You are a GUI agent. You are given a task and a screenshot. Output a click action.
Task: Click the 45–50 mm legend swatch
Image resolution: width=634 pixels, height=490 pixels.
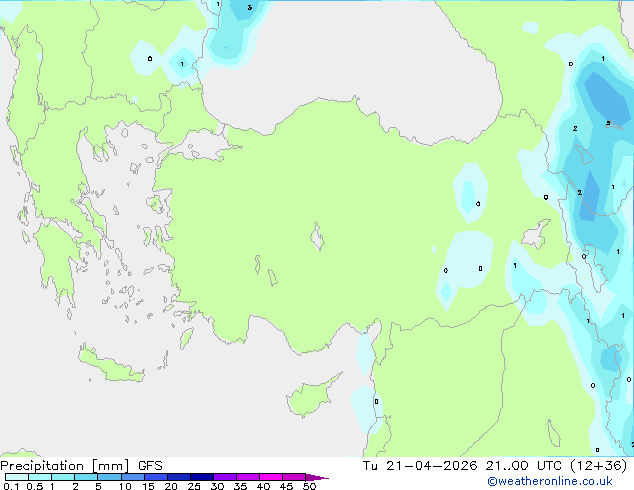294,477
